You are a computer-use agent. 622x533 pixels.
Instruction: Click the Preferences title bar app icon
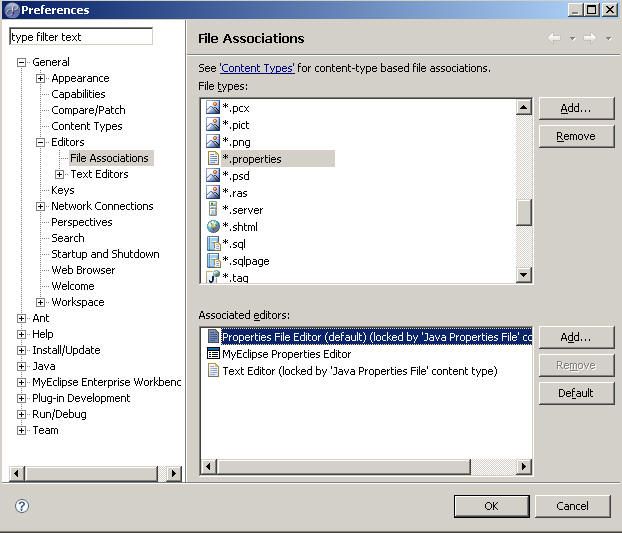(x=12, y=10)
